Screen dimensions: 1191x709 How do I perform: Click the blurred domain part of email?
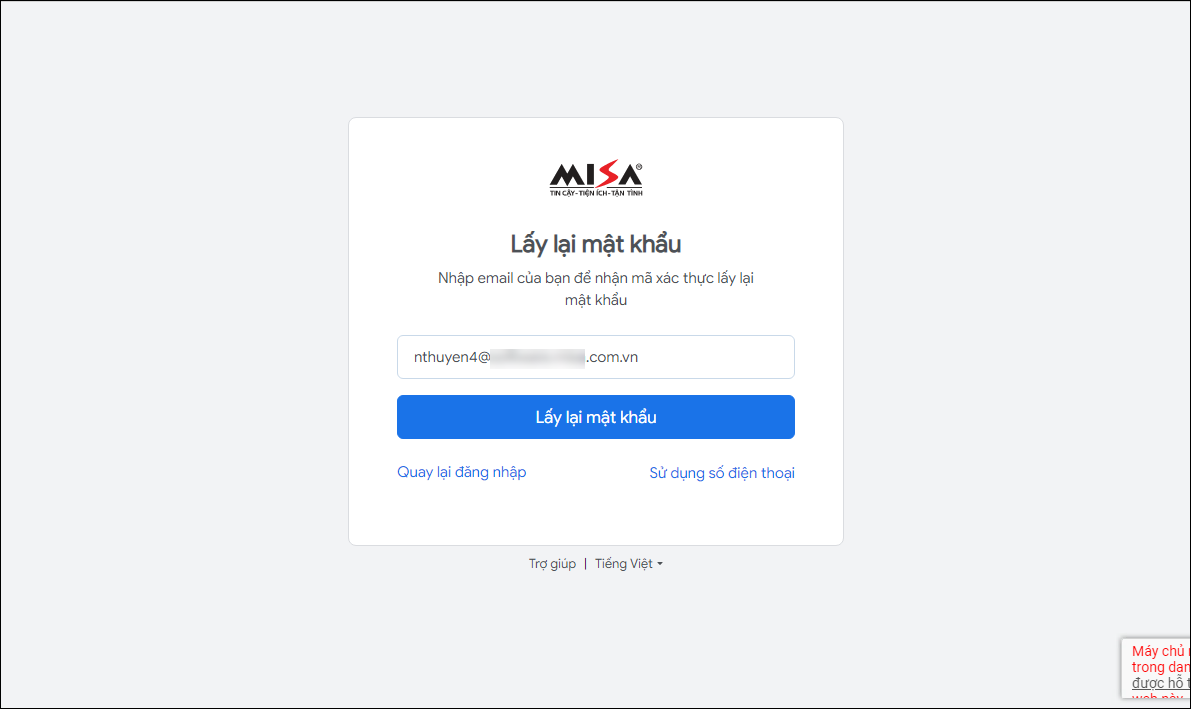538,357
